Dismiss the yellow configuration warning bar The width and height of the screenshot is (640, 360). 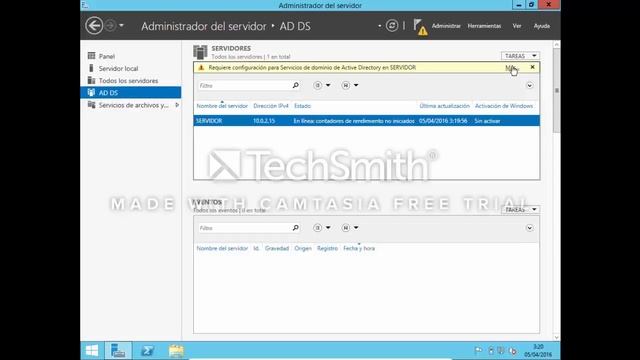pos(532,67)
